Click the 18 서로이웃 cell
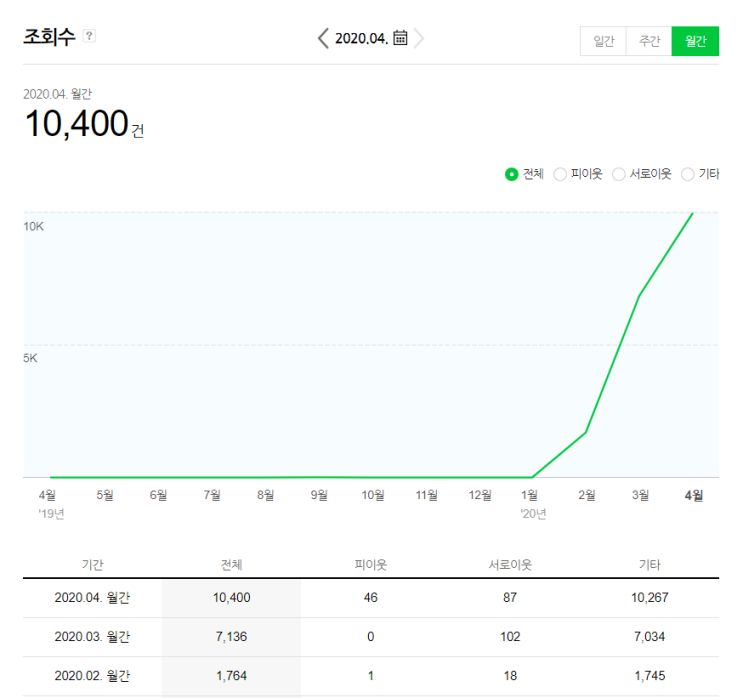 tap(510, 676)
